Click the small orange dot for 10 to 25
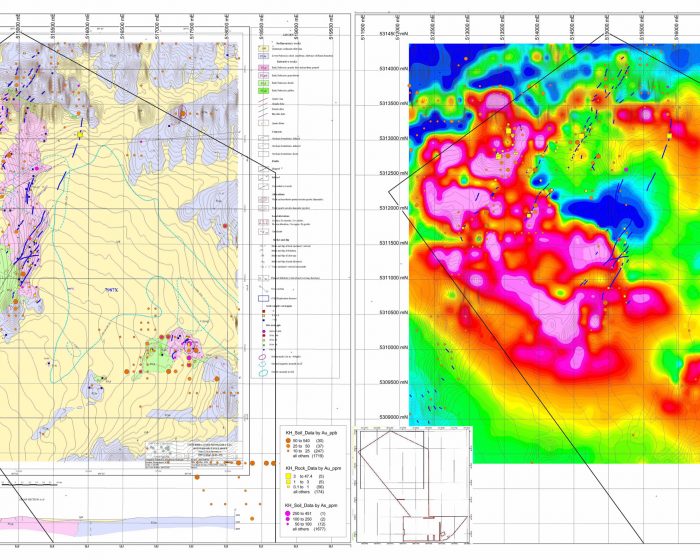Screen dimensions: 700x560 coord(289,452)
